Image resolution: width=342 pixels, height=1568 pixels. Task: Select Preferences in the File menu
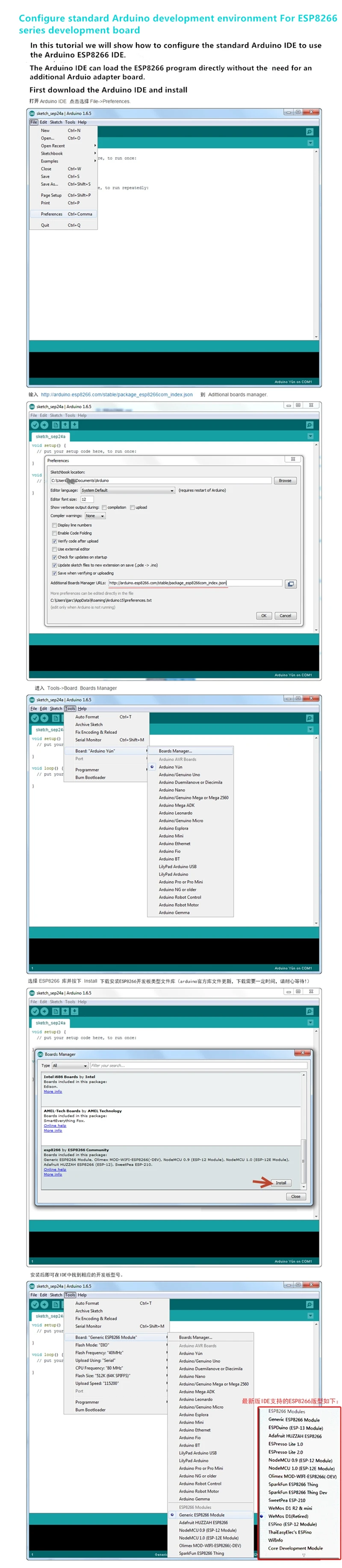point(64,214)
